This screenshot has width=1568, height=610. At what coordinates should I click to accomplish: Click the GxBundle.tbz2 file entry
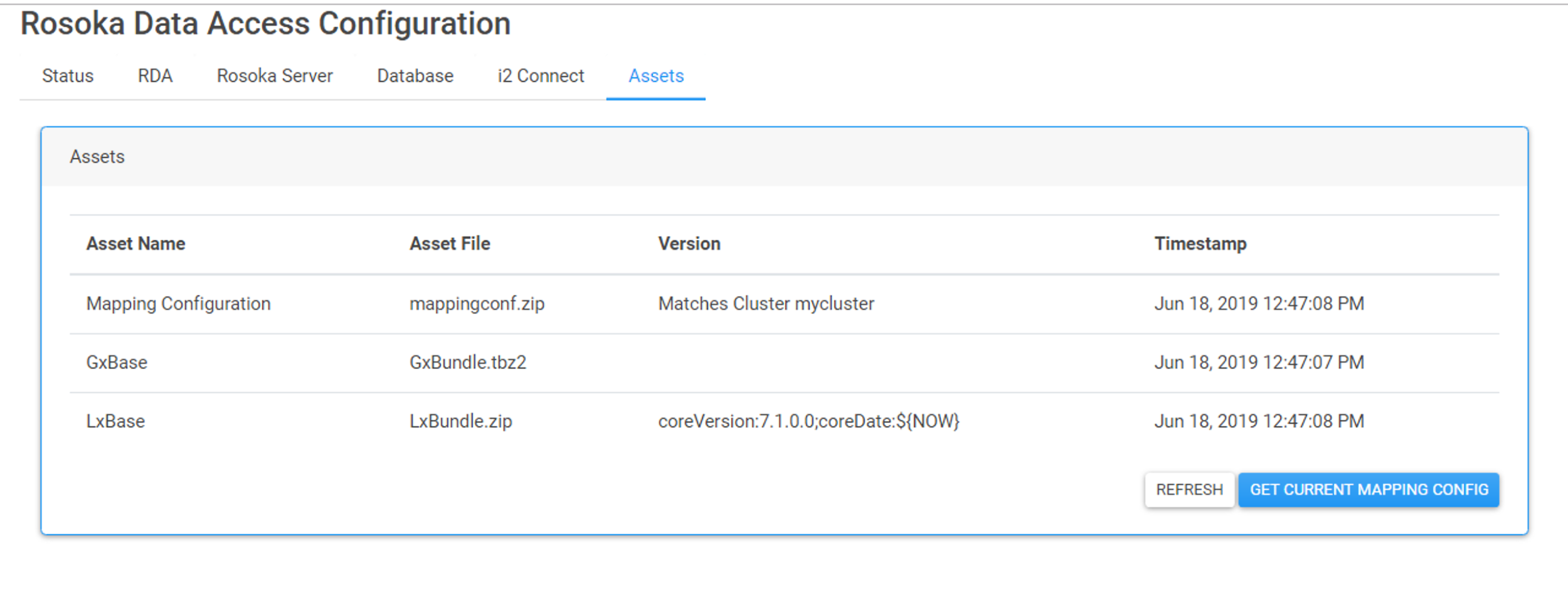pos(468,362)
